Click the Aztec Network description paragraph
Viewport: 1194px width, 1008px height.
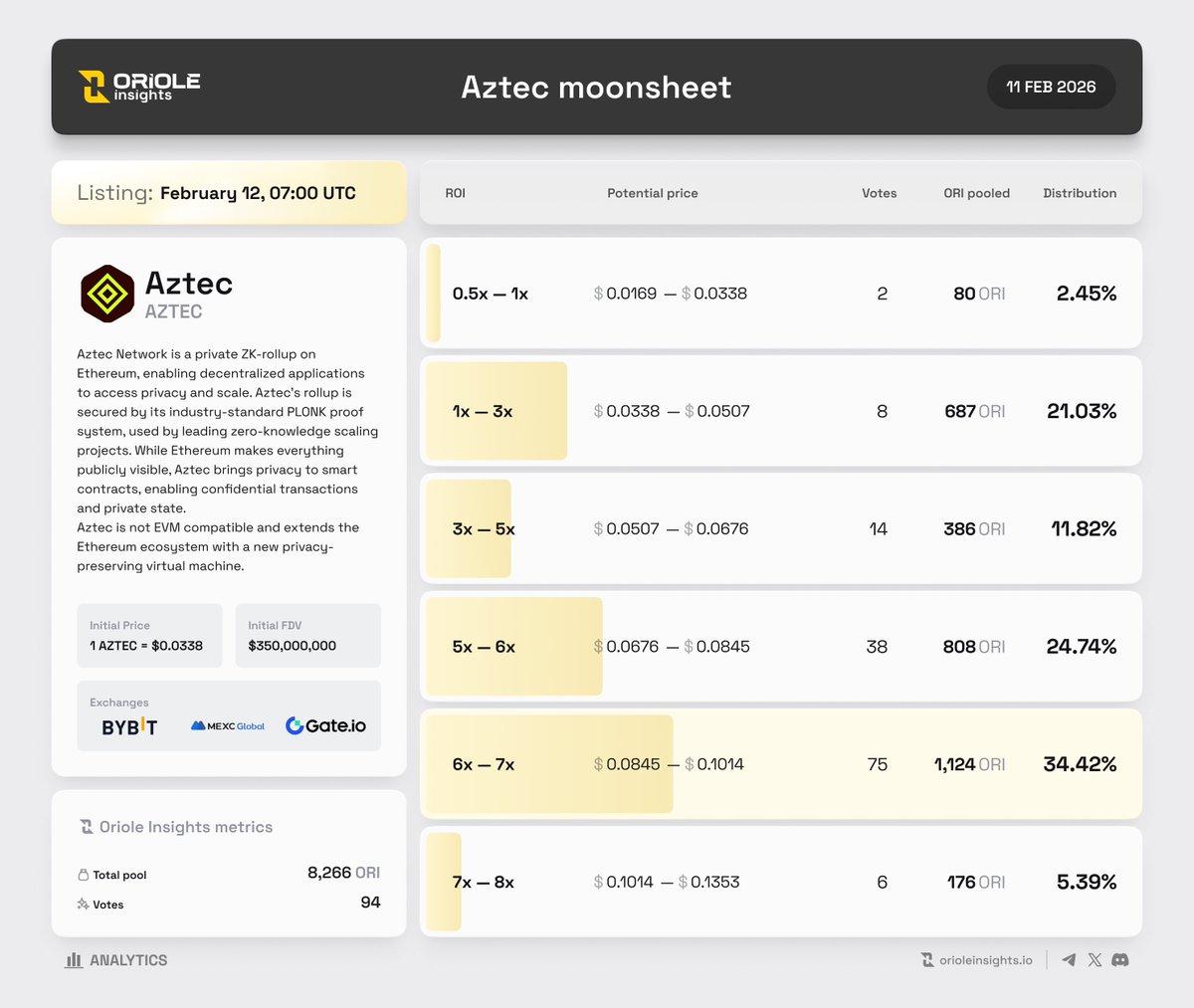pyautogui.click(x=228, y=460)
